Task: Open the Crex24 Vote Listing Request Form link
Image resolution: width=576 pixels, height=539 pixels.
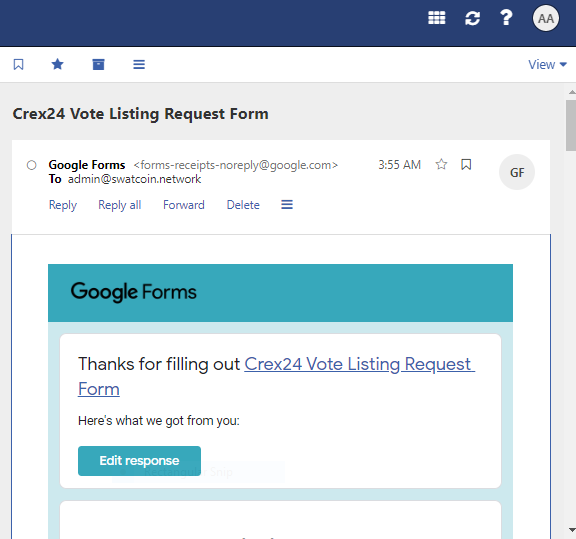Action: (276, 376)
